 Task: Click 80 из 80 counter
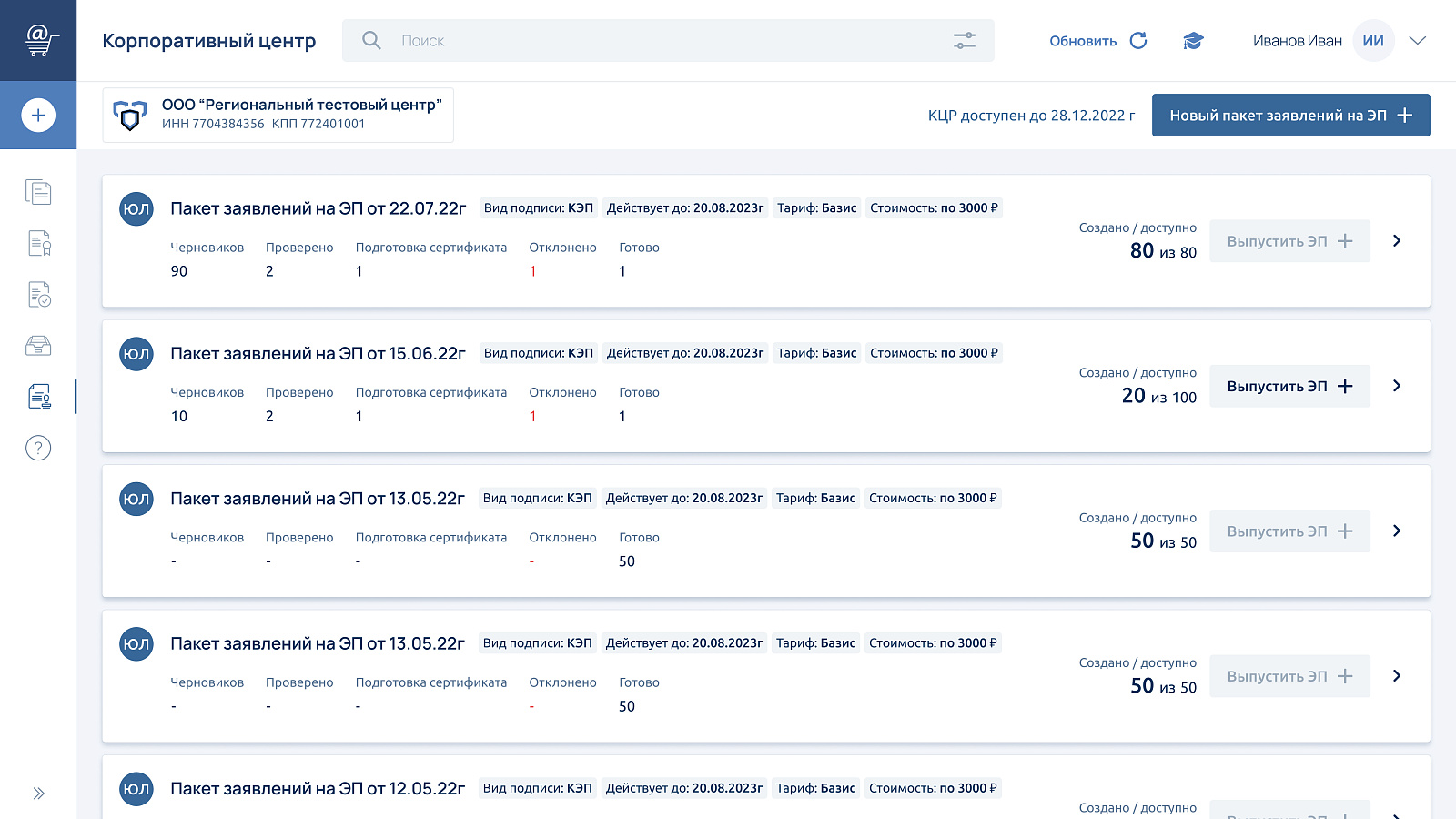[1163, 250]
